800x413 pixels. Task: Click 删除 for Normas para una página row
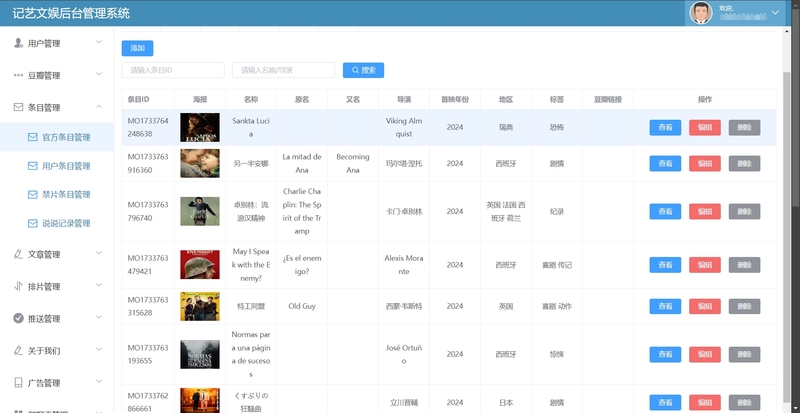click(744, 354)
